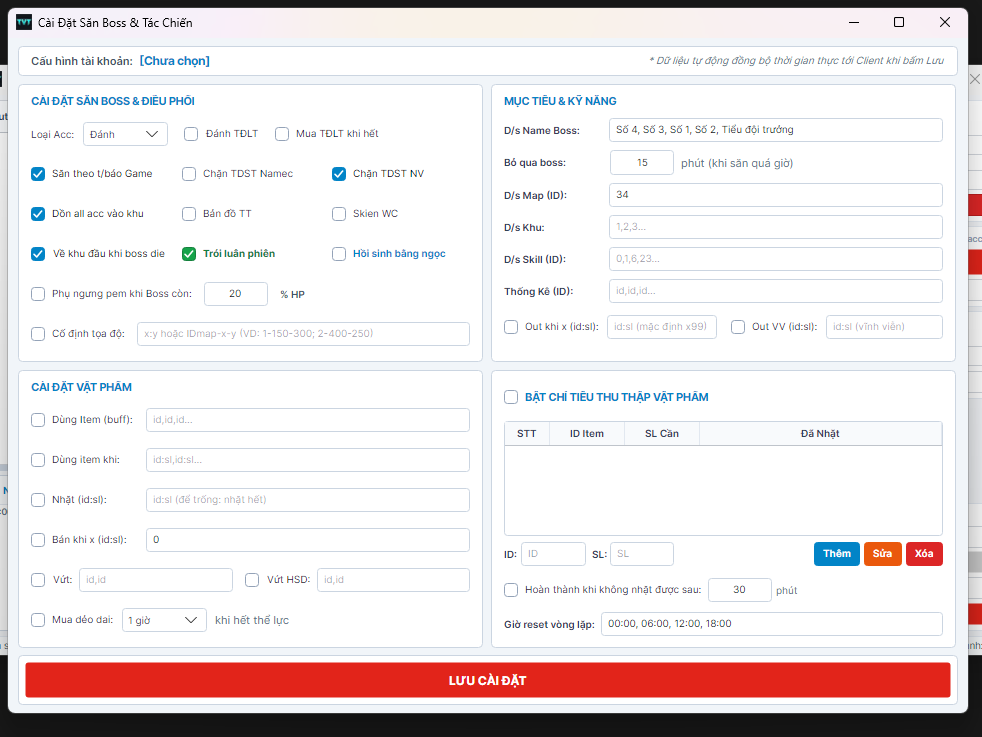Tick the Out VV (id:sl) checkbox
This screenshot has width=982, height=737.
(x=738, y=327)
